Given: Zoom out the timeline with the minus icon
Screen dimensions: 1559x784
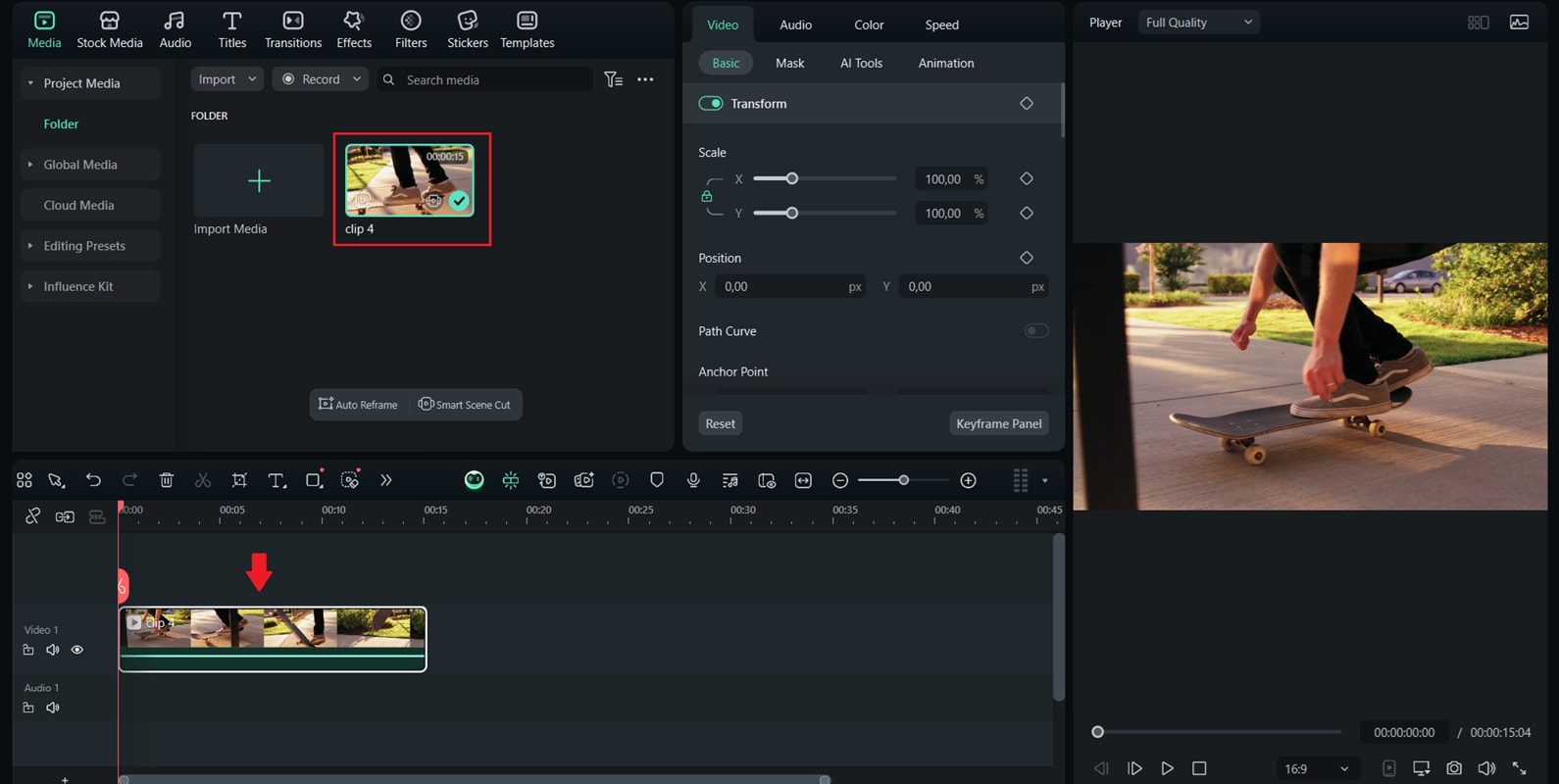Looking at the screenshot, I should (840, 480).
